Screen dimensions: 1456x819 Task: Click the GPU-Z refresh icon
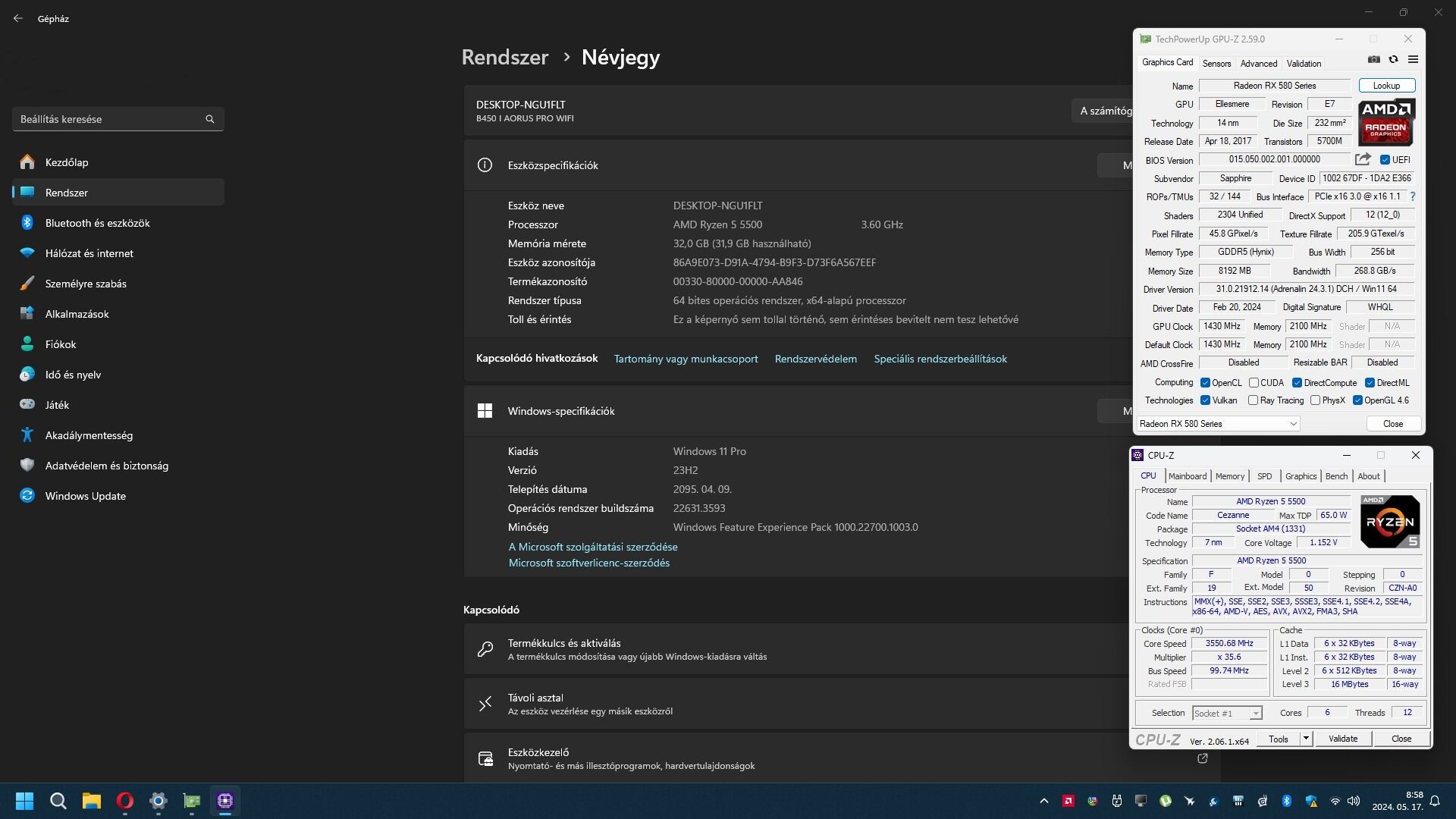[1393, 60]
